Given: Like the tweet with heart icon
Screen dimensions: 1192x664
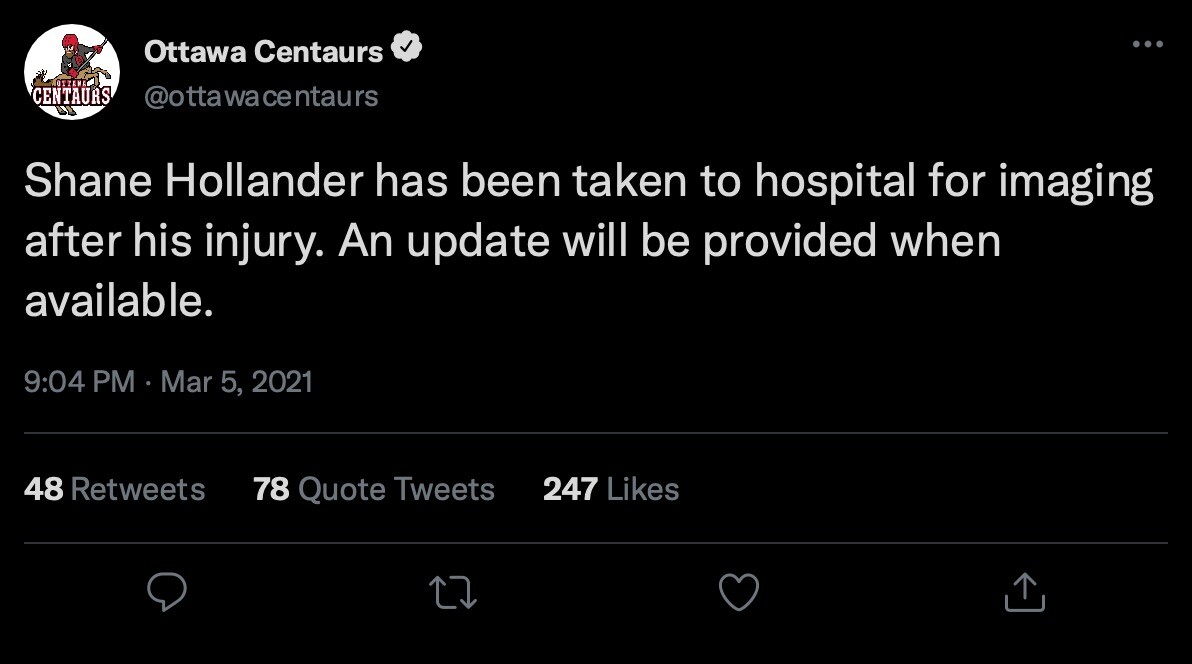Looking at the screenshot, I should click(x=739, y=592).
